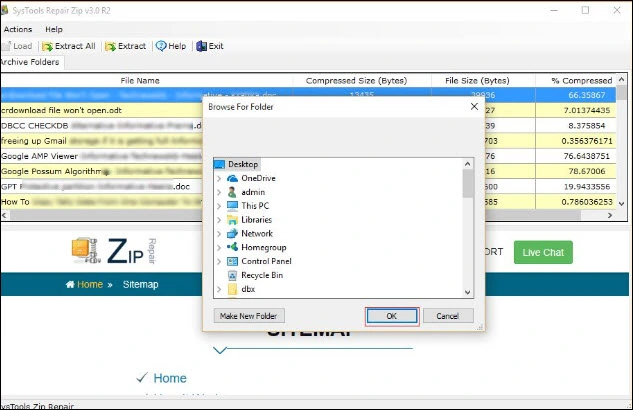Select the crdownload file won't open.odt row
This screenshot has width=633, height=410.
101,110
